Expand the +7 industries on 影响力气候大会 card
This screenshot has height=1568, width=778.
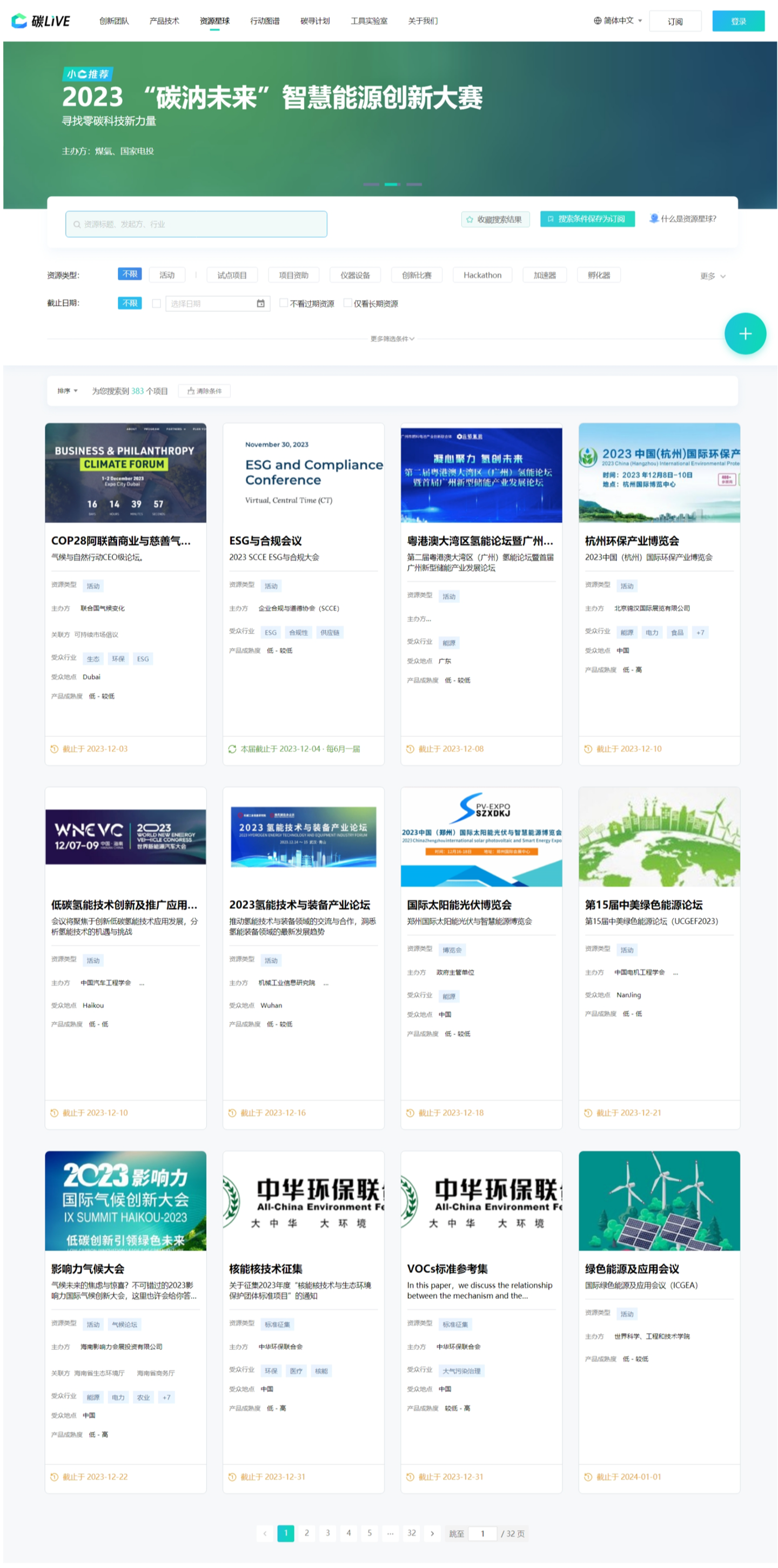166,1397
